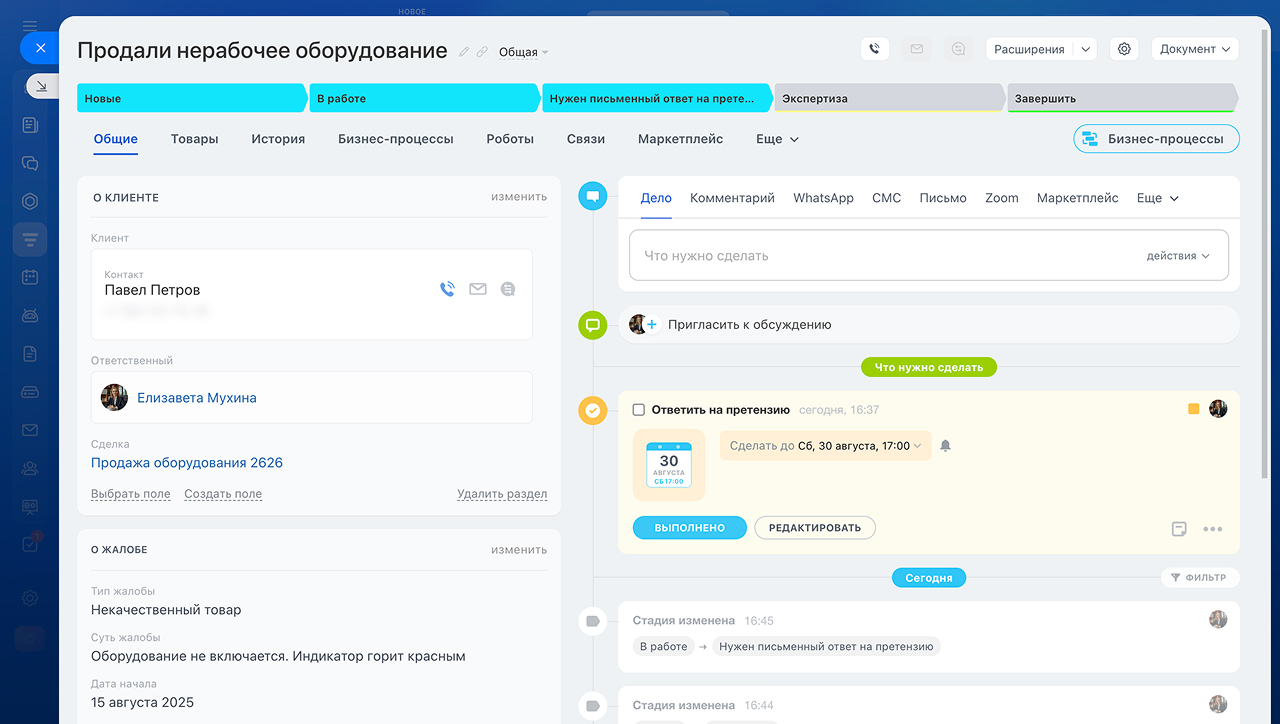Image resolution: width=1280 pixels, height=724 pixels.
Task: Select the 'В работе' stage
Action: 424,98
